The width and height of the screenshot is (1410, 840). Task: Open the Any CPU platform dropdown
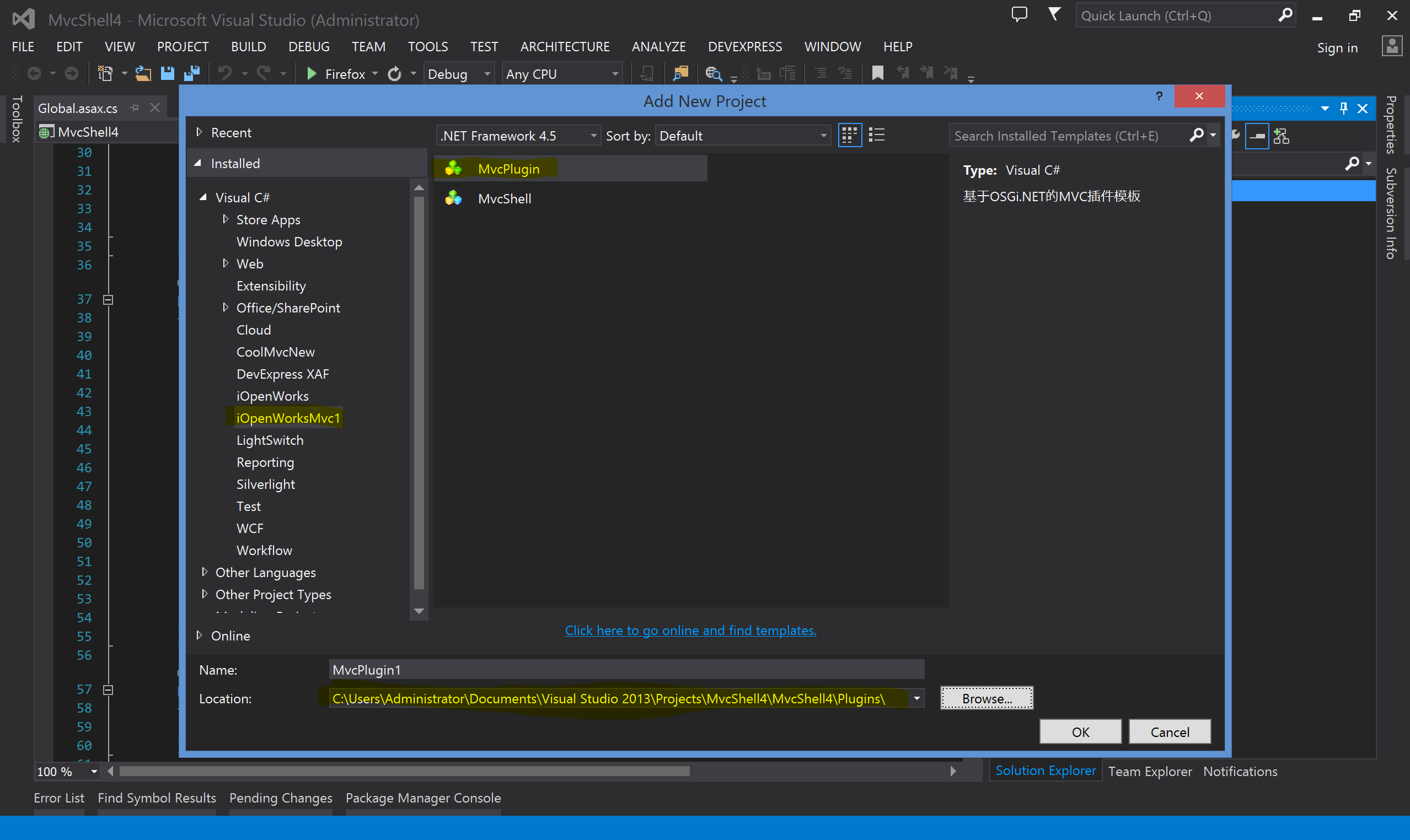[x=562, y=74]
